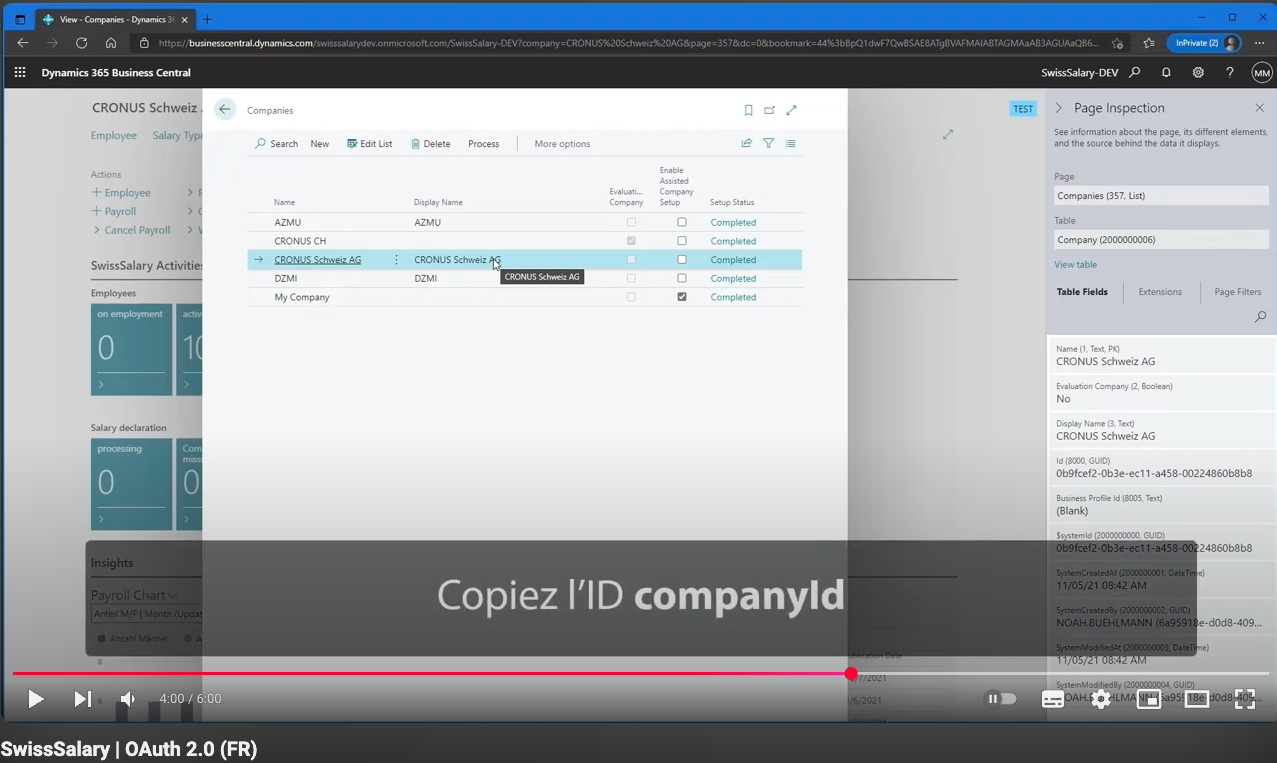Viewport: 1277px width, 763px height.
Task: Mute the video volume
Action: pyautogui.click(x=128, y=699)
